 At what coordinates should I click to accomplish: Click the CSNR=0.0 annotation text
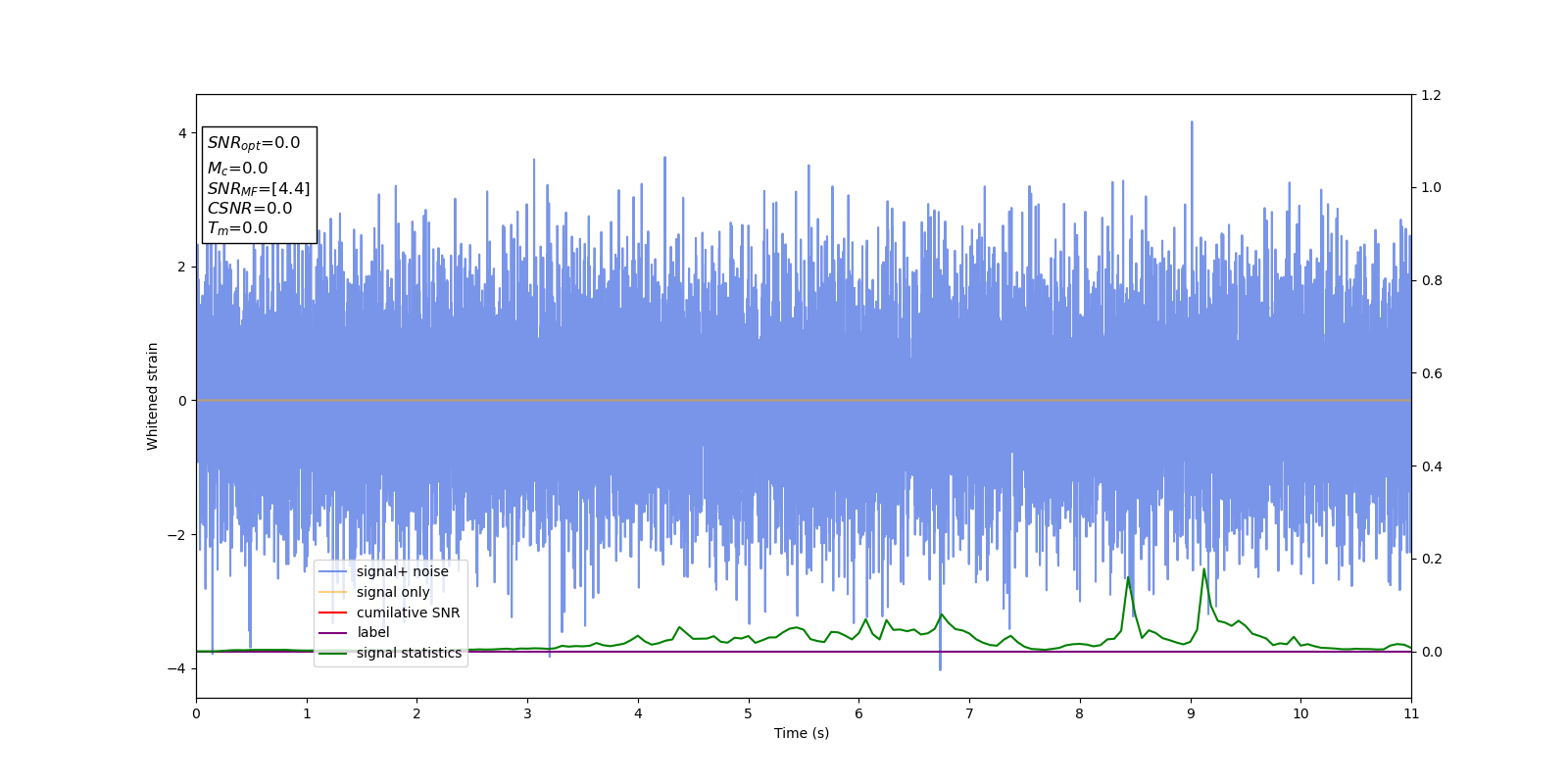point(250,209)
